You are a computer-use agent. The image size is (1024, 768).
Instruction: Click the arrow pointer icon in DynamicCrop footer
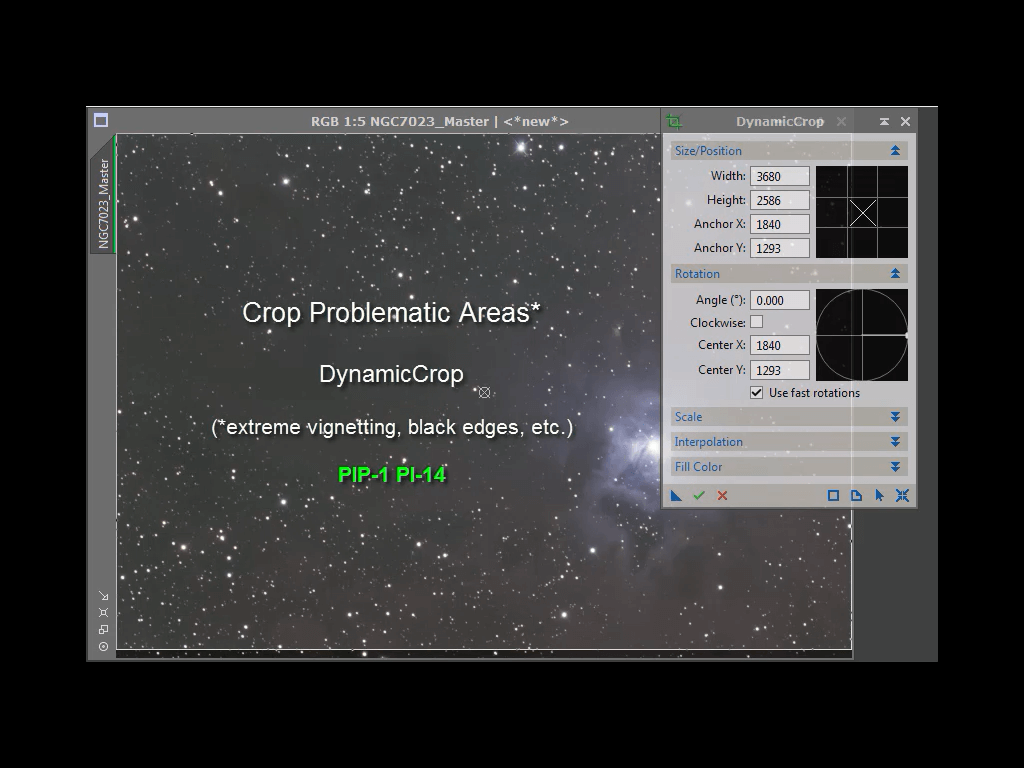pos(879,495)
